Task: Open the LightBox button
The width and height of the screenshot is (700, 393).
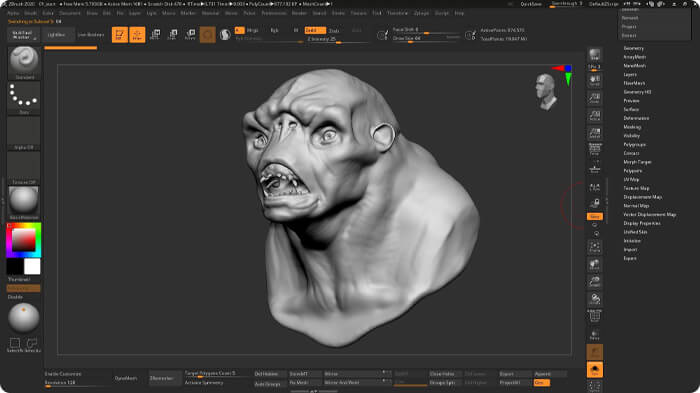Action: 57,35
